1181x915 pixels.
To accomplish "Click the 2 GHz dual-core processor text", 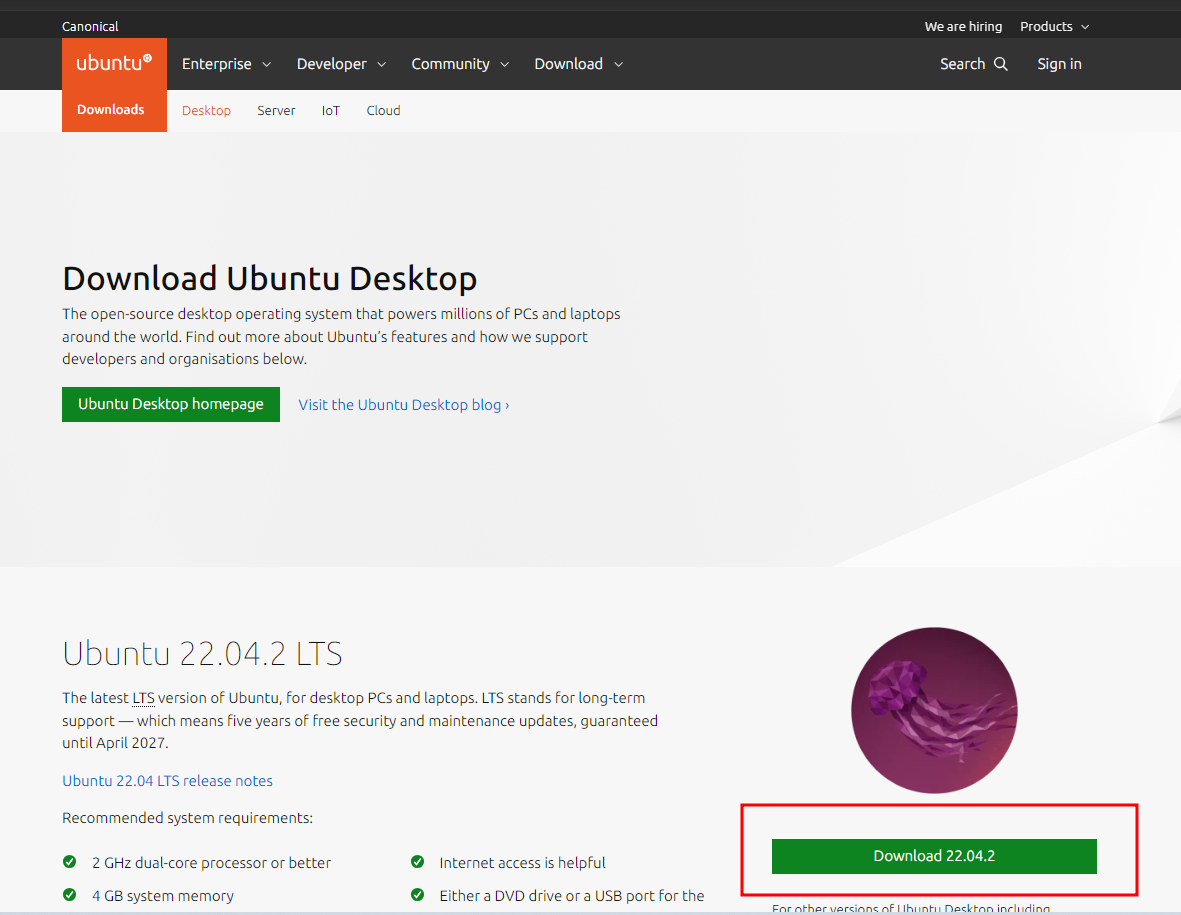I will [x=212, y=863].
